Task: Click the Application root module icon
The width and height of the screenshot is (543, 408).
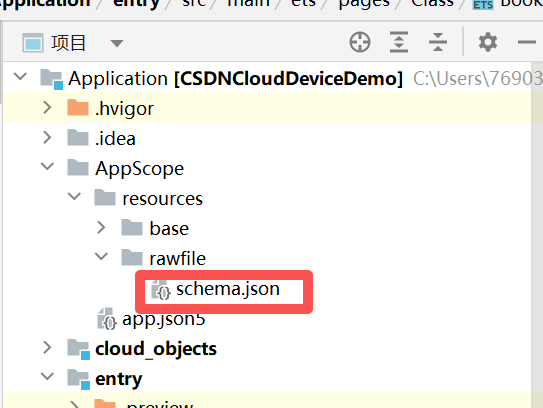Action: pyautogui.click(x=52, y=79)
